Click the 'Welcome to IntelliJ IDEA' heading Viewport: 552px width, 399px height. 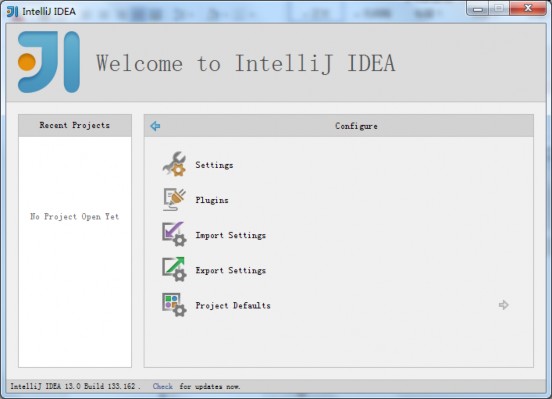click(246, 63)
